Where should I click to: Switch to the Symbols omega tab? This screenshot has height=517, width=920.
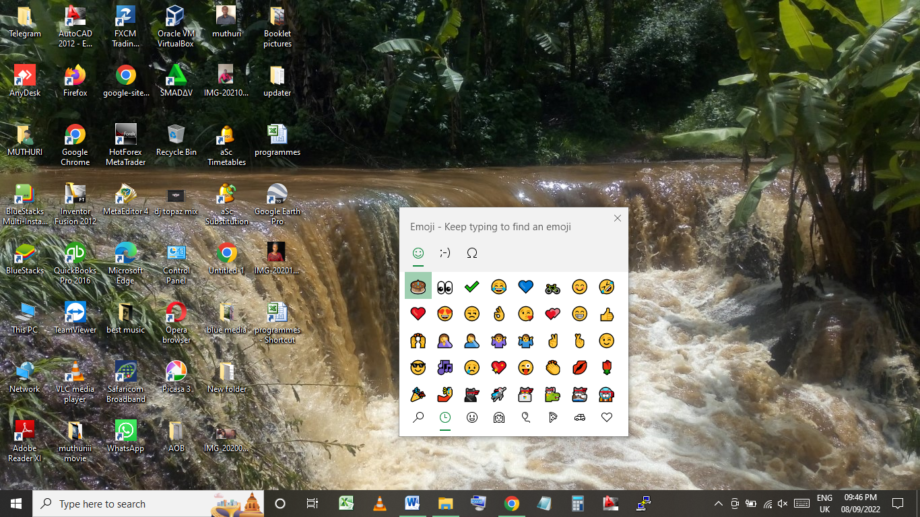472,253
